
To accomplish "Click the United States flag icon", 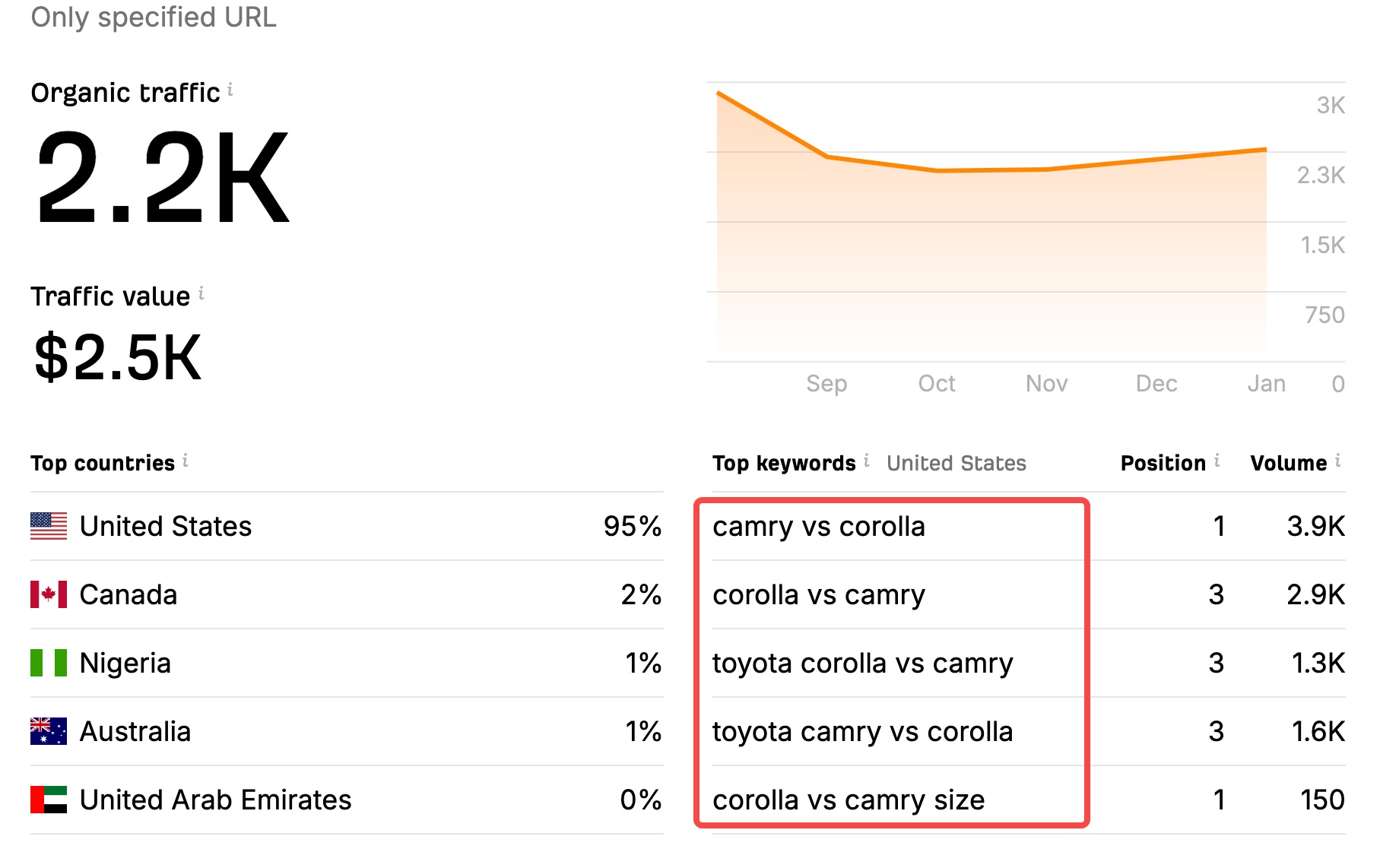I will [49, 526].
